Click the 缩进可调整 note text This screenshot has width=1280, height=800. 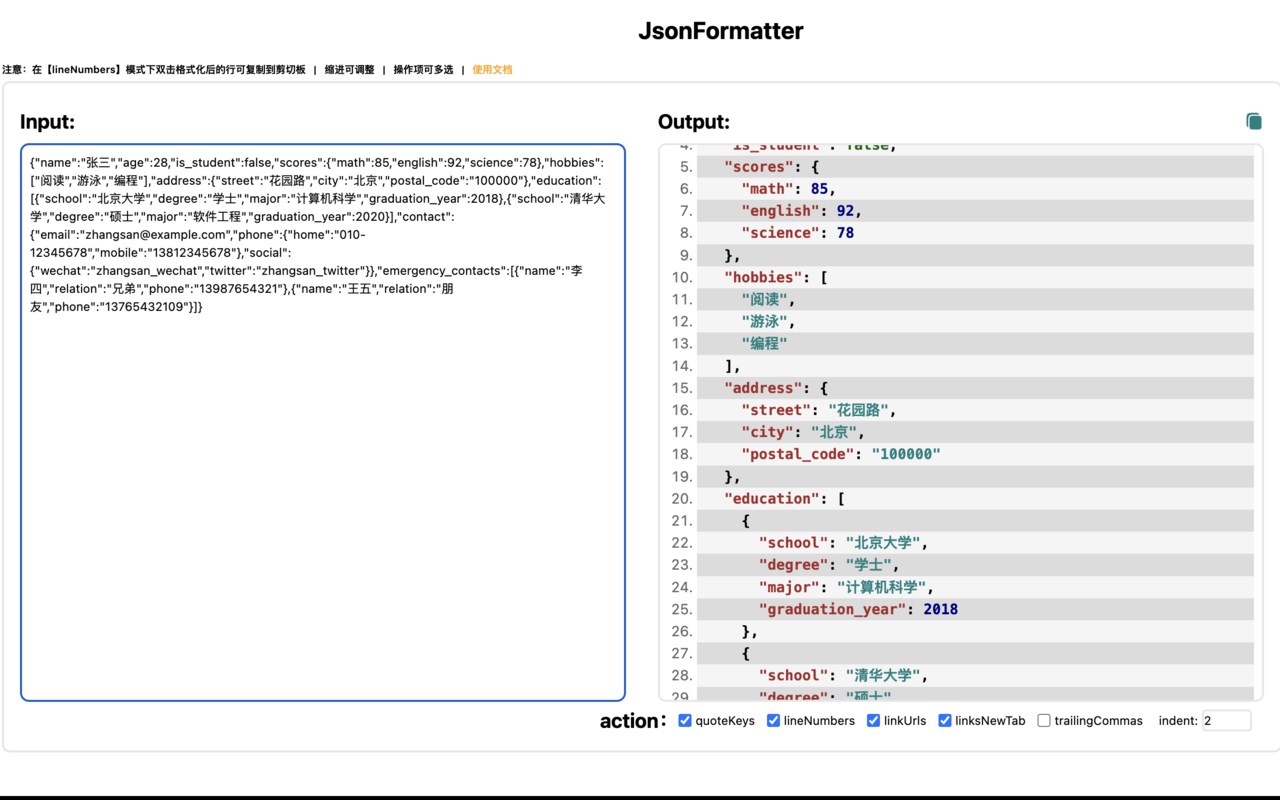[350, 70]
